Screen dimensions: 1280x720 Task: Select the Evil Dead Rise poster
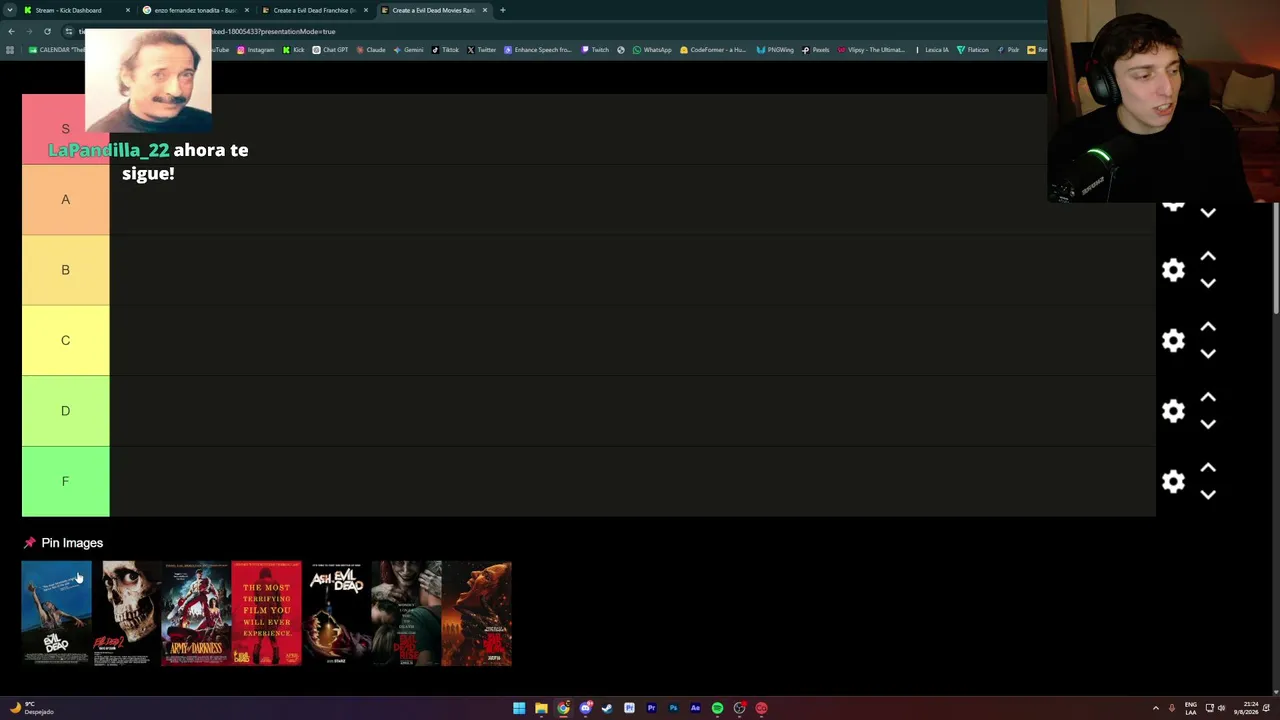click(406, 613)
